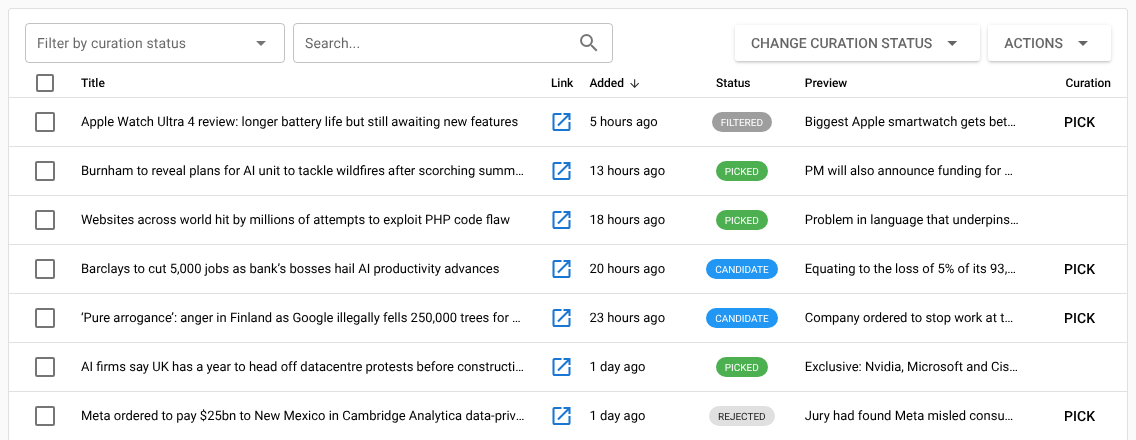Click CANDIDATE badge on Finland Google row

pos(742,318)
